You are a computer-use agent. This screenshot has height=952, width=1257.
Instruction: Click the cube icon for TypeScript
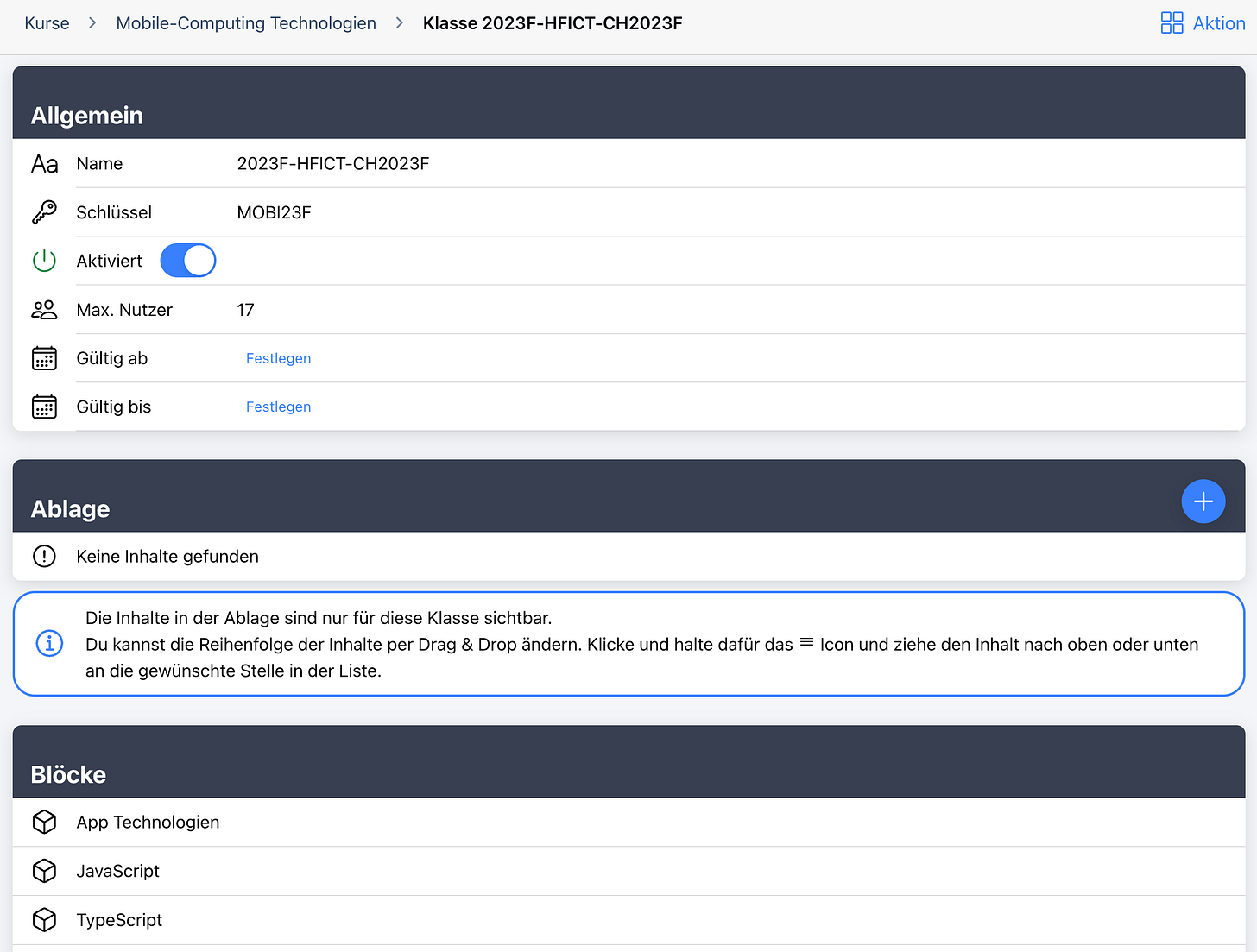click(x=44, y=920)
